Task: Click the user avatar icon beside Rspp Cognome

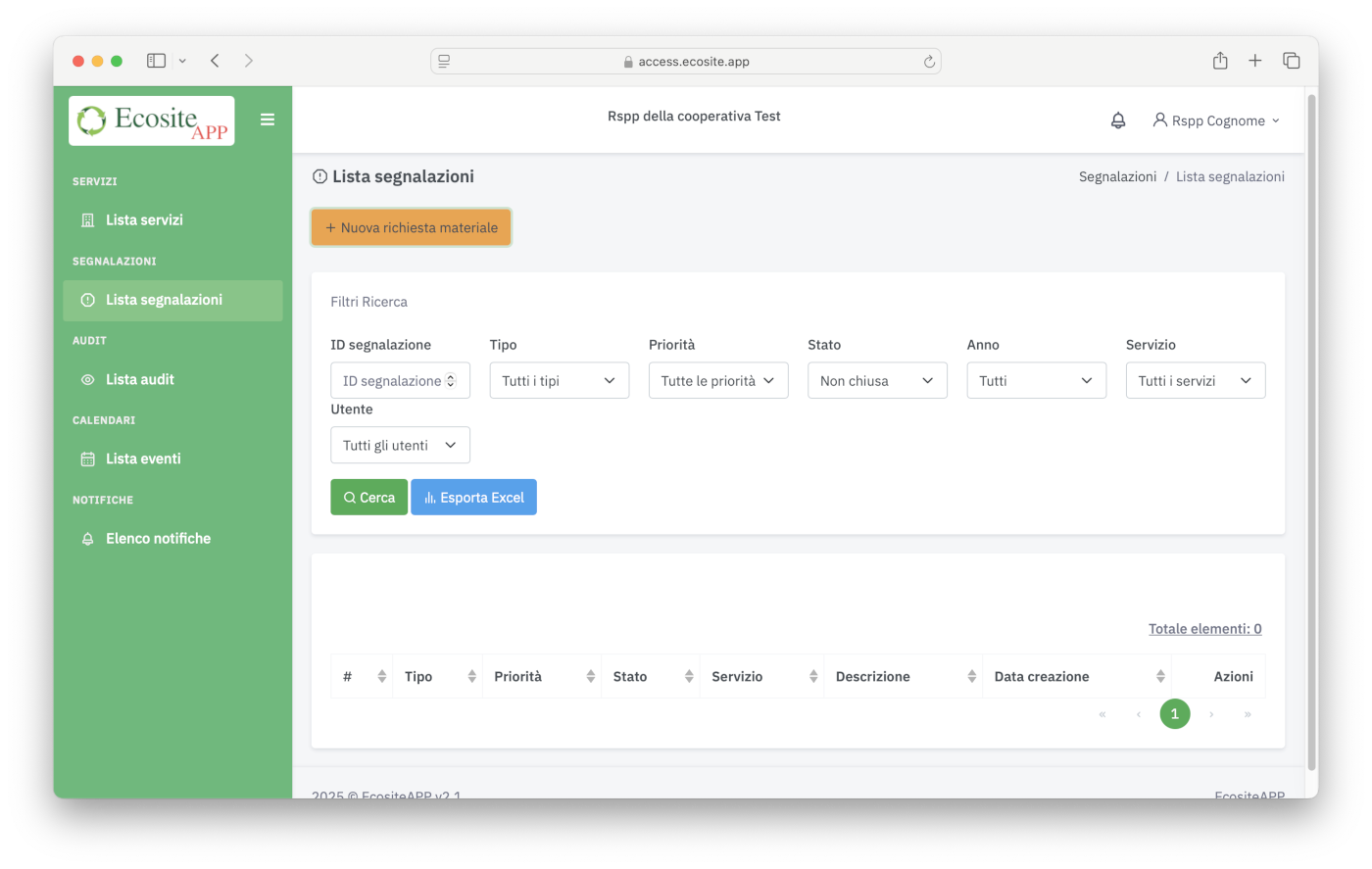Action: (1160, 120)
